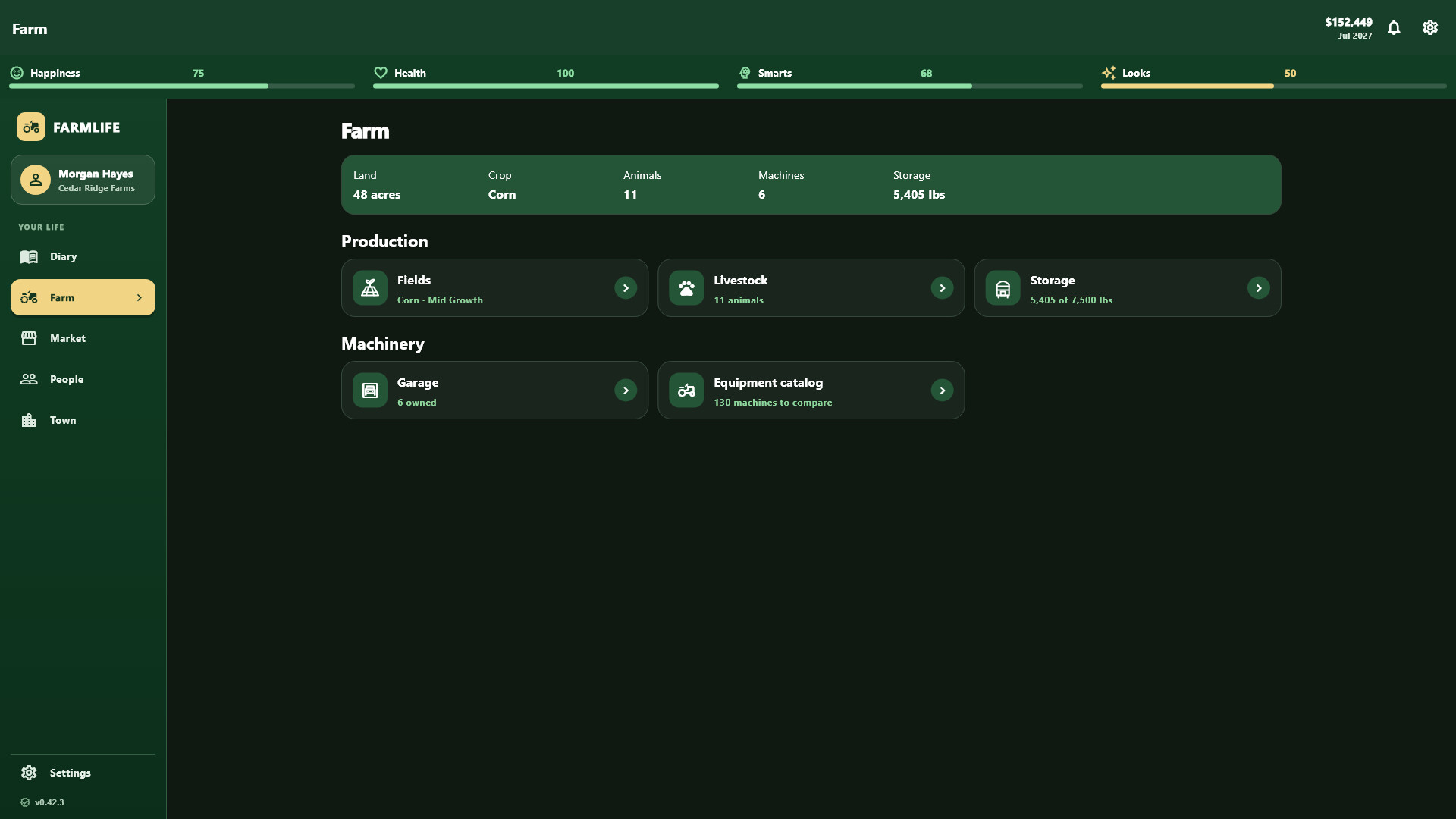Click the Town buildings icon

(x=29, y=421)
